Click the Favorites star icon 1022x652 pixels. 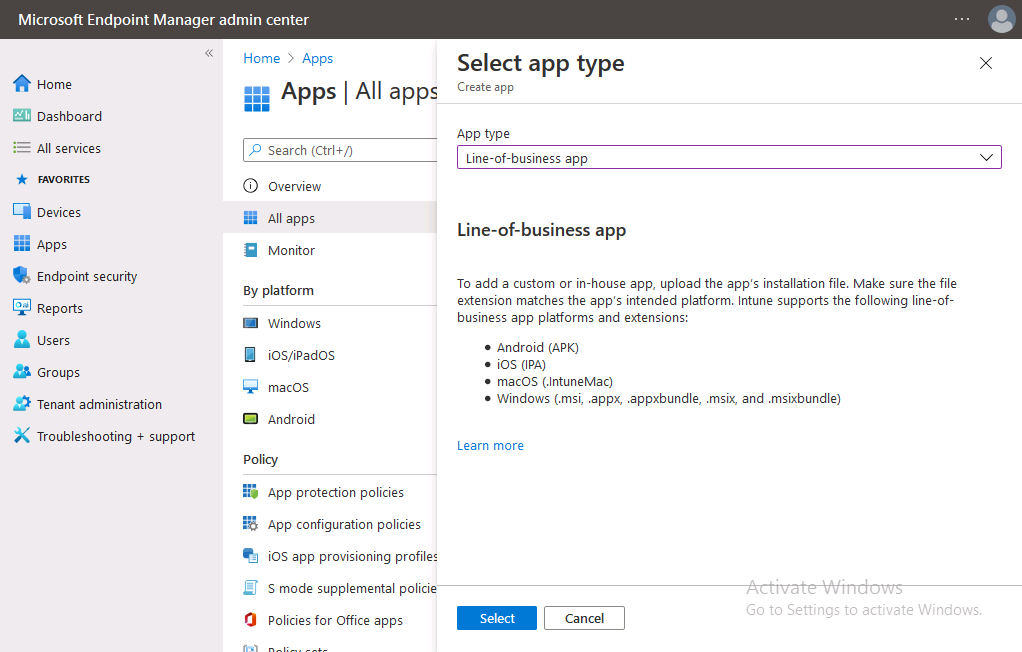click(22, 179)
